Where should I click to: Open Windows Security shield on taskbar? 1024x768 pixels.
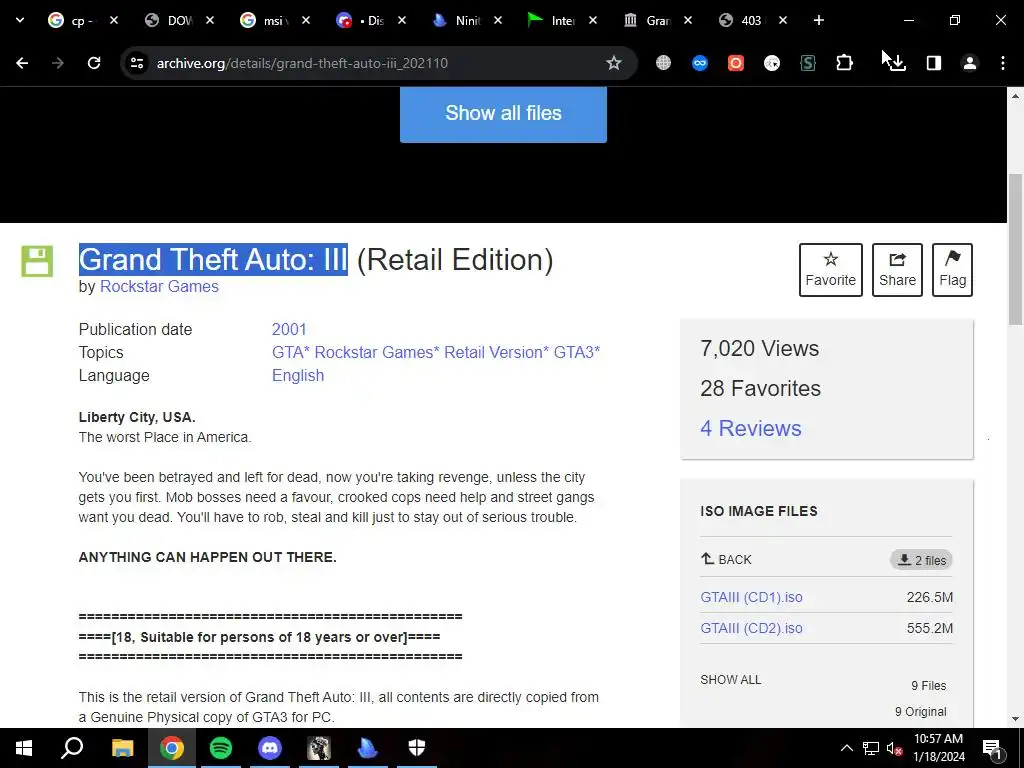[x=417, y=748]
